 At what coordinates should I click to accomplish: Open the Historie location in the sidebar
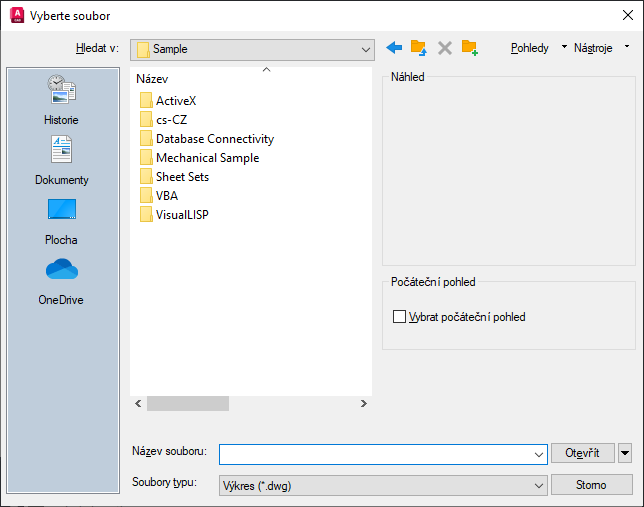coord(61,100)
